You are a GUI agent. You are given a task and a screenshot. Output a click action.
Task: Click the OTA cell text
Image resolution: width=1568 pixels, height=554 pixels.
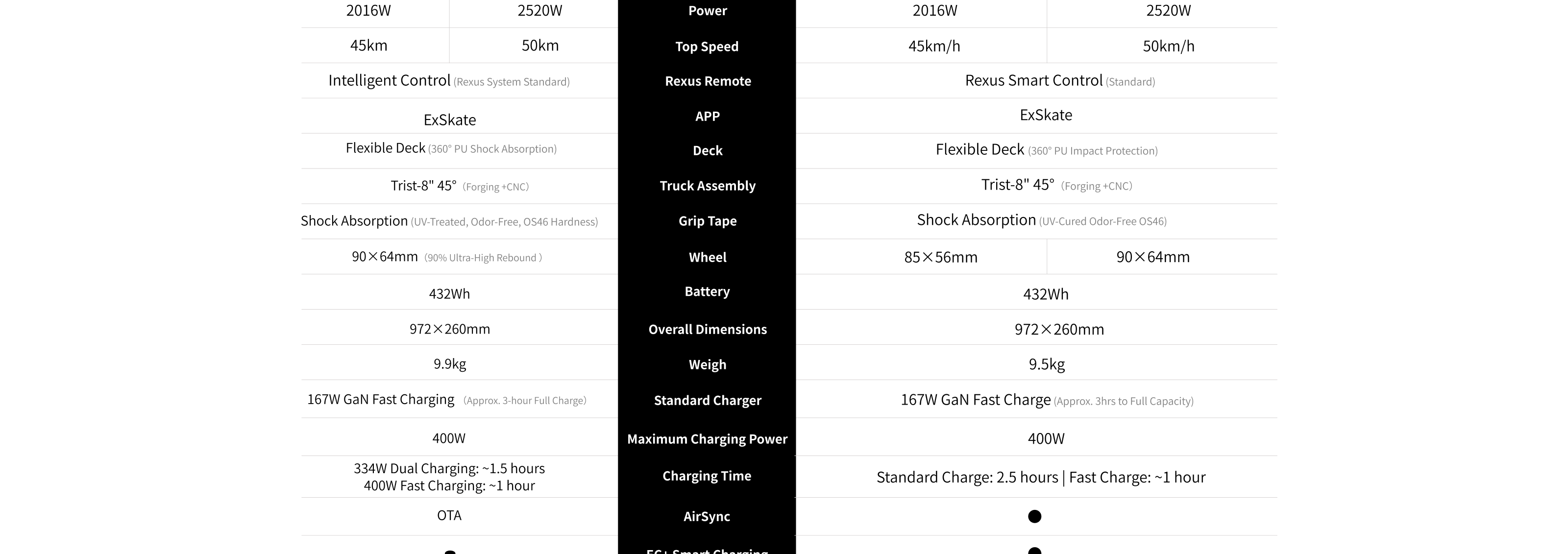click(449, 516)
